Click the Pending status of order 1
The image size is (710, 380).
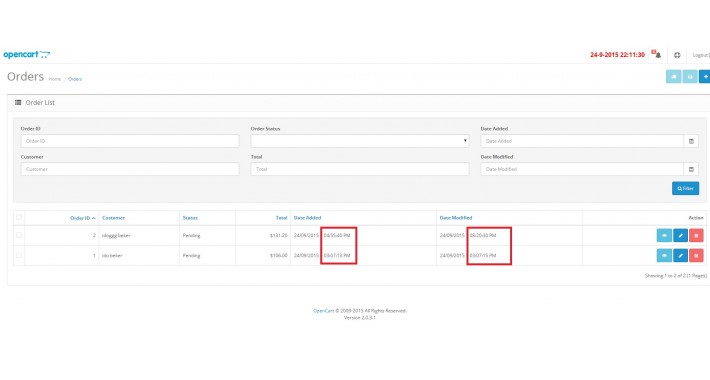[x=192, y=255]
